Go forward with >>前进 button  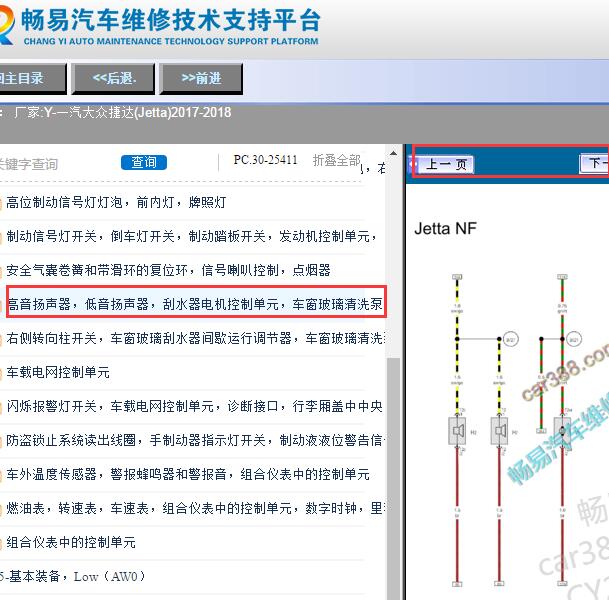click(201, 79)
